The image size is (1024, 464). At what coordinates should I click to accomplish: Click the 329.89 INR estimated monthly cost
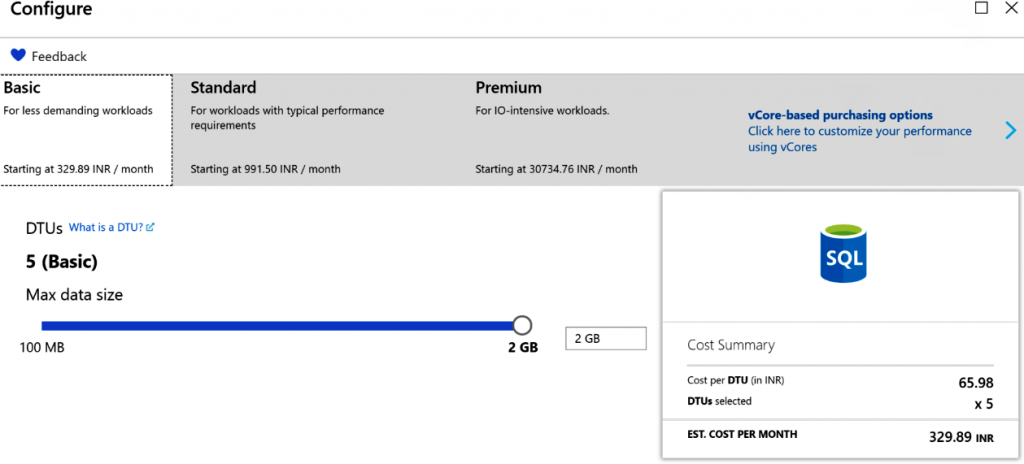pos(950,437)
